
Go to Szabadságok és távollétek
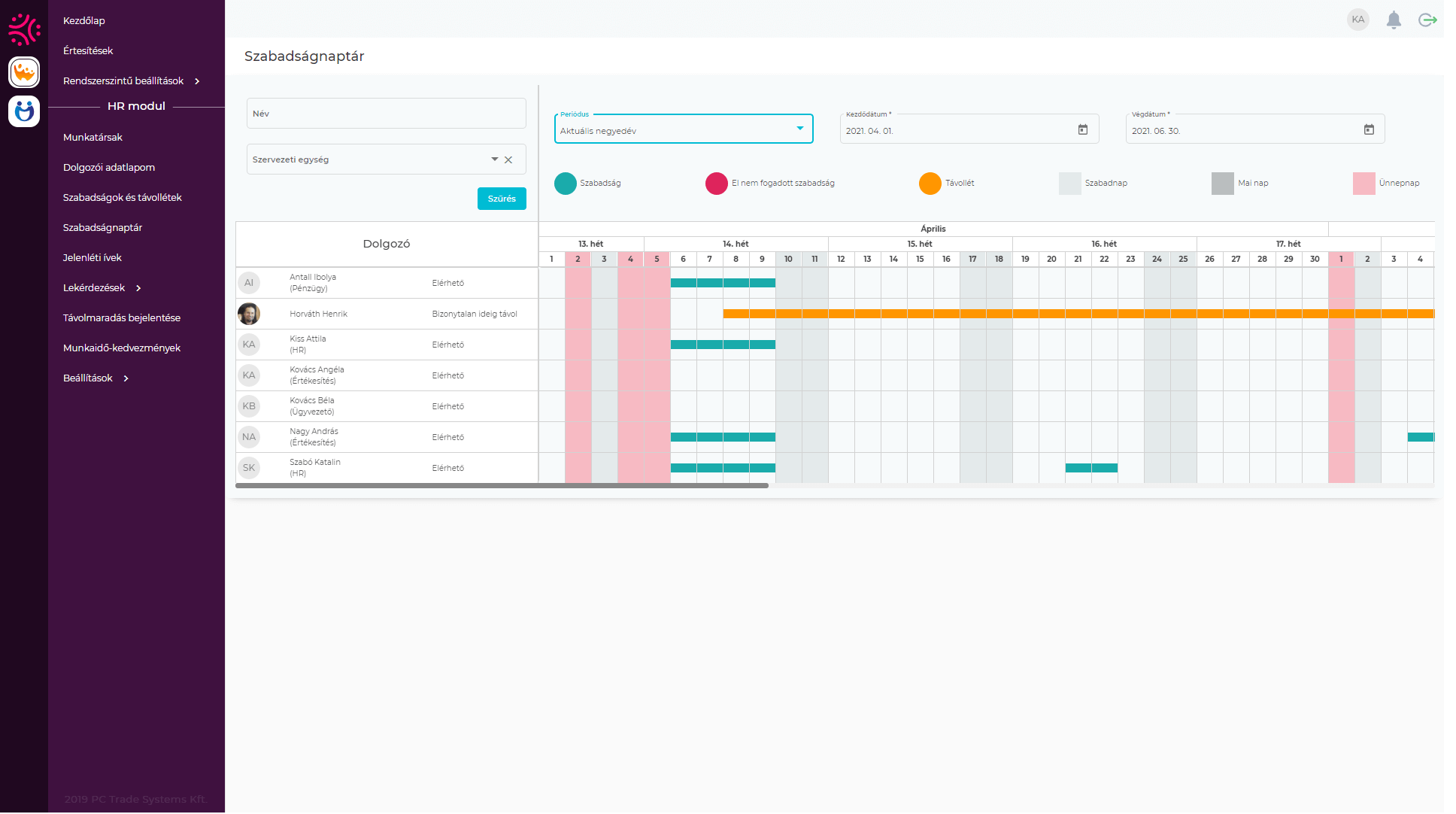tap(123, 198)
